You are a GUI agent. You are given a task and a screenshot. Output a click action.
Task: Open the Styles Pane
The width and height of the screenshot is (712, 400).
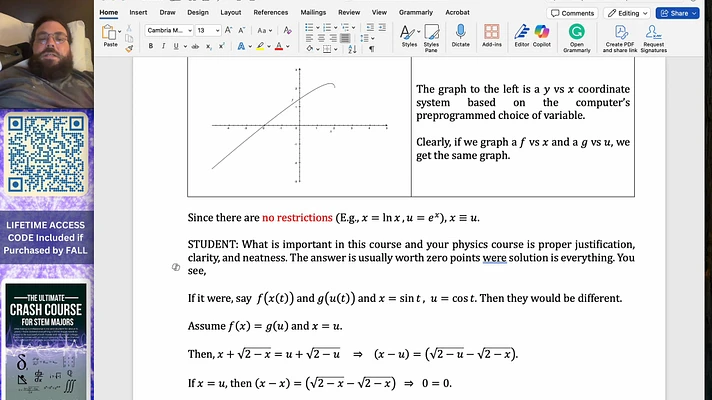point(431,38)
